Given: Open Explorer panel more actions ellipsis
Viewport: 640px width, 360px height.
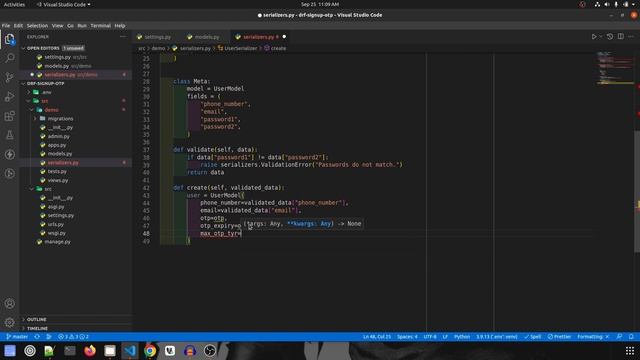Looking at the screenshot, I should [x=123, y=37].
